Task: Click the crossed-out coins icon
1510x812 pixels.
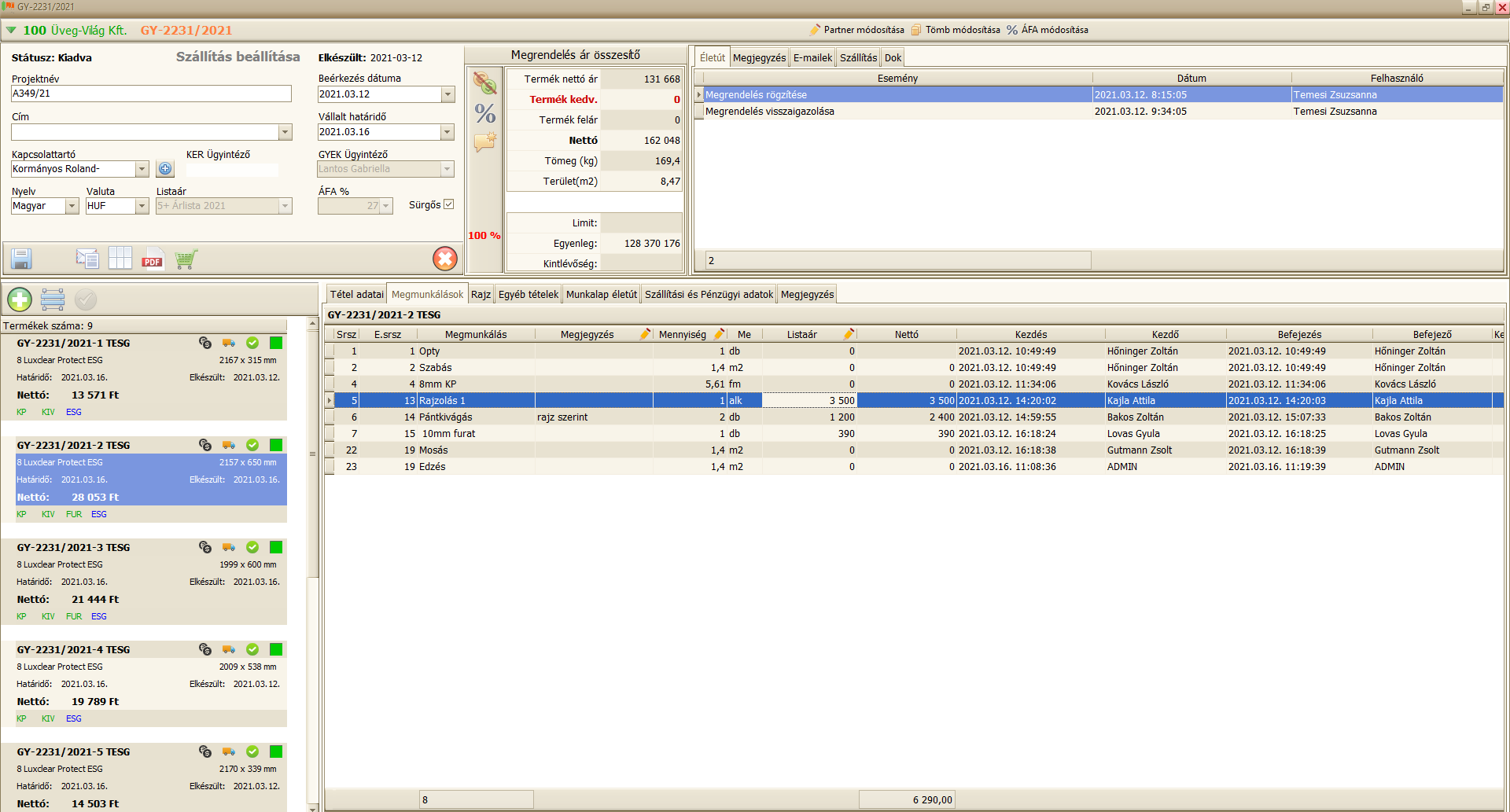Action: (x=485, y=83)
